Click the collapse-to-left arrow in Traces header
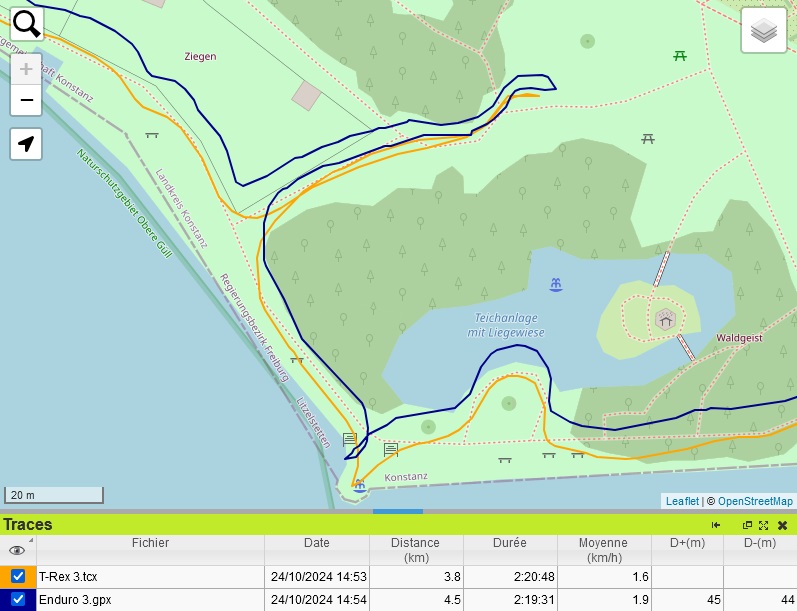Screen dimensions: 797x611 [716, 525]
